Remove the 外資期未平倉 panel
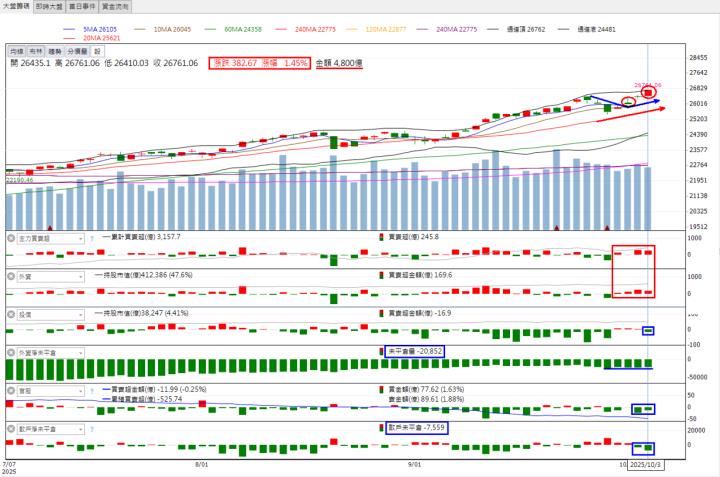The height and width of the screenshot is (477, 720). [x=12, y=352]
